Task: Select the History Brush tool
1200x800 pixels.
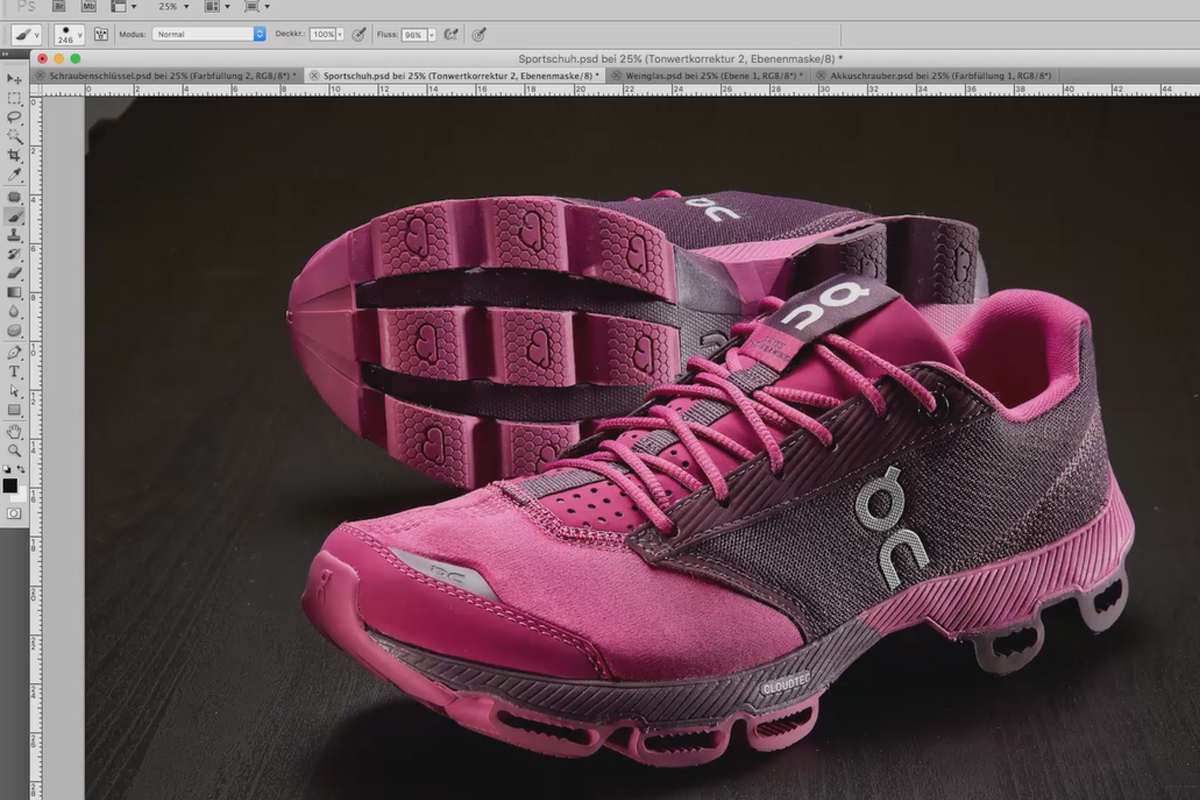Action: [14, 254]
